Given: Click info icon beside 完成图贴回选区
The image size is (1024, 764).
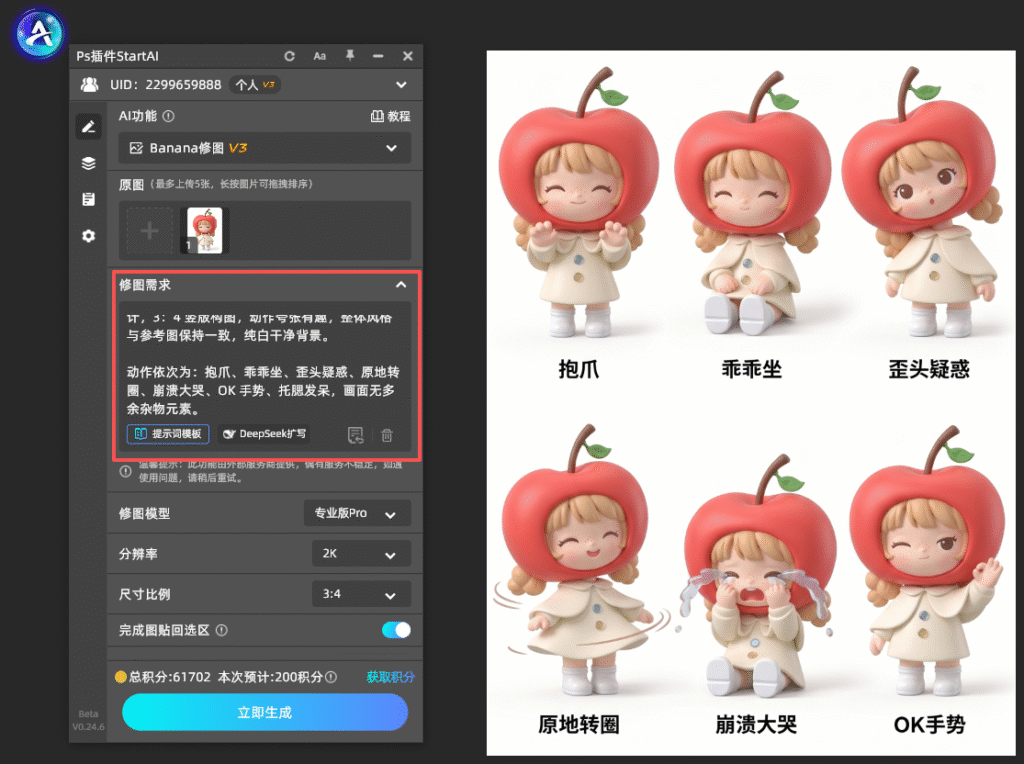Looking at the screenshot, I should point(222,630).
